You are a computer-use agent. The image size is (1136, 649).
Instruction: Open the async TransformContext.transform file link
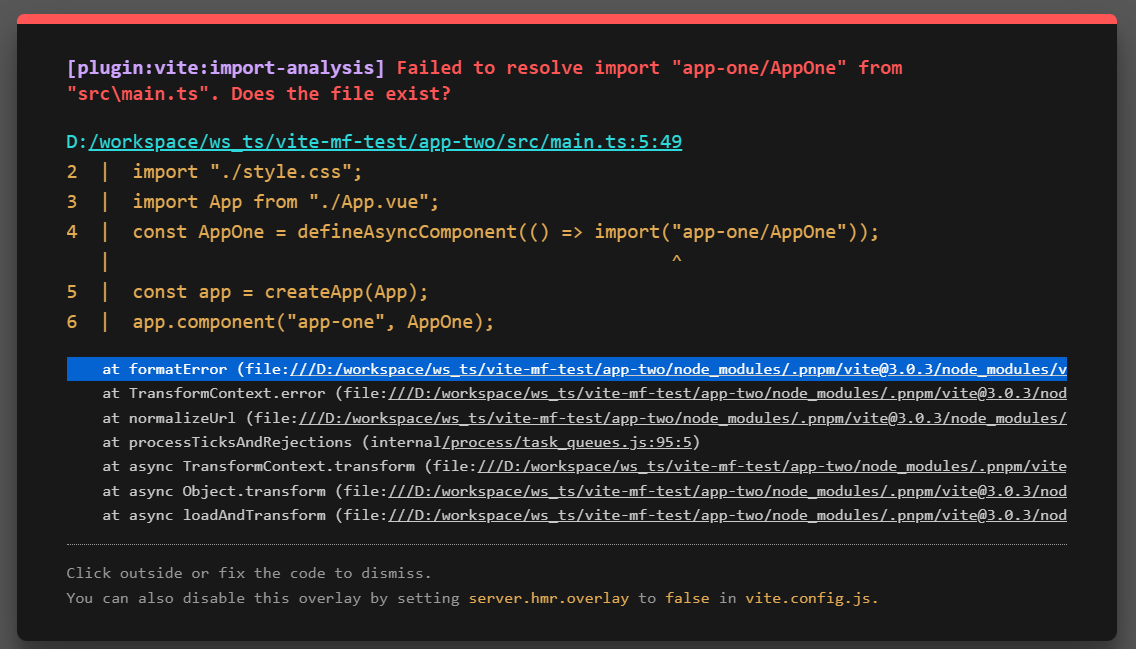pos(772,466)
